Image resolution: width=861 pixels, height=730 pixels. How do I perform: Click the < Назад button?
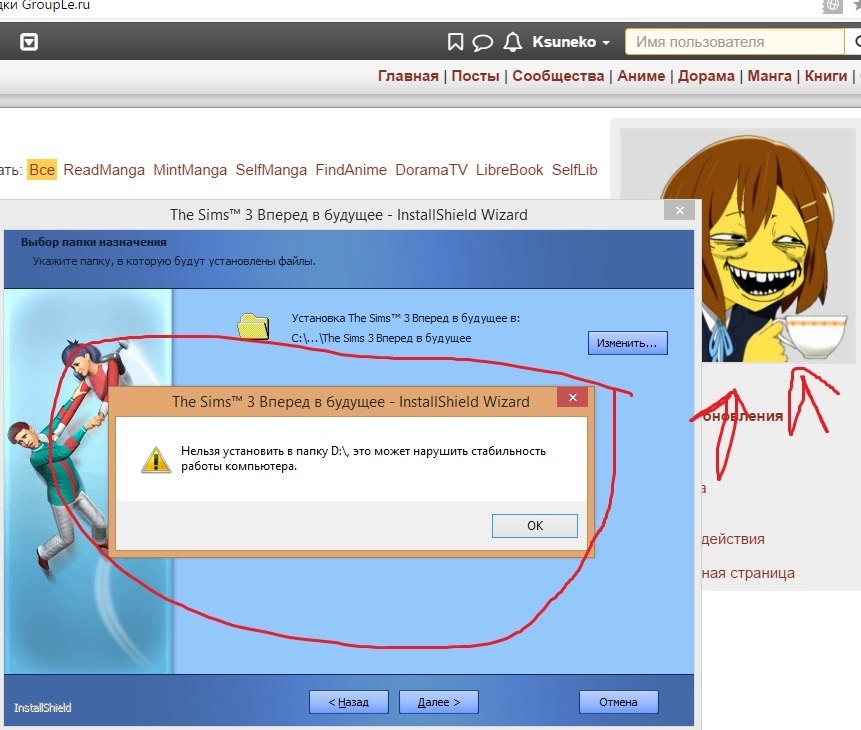coord(349,702)
